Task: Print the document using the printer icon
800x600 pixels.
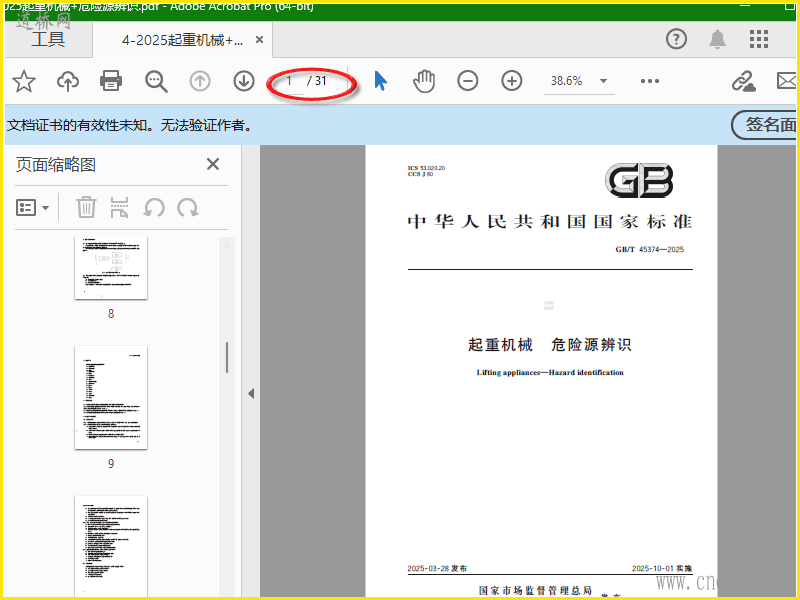Action: 111,81
